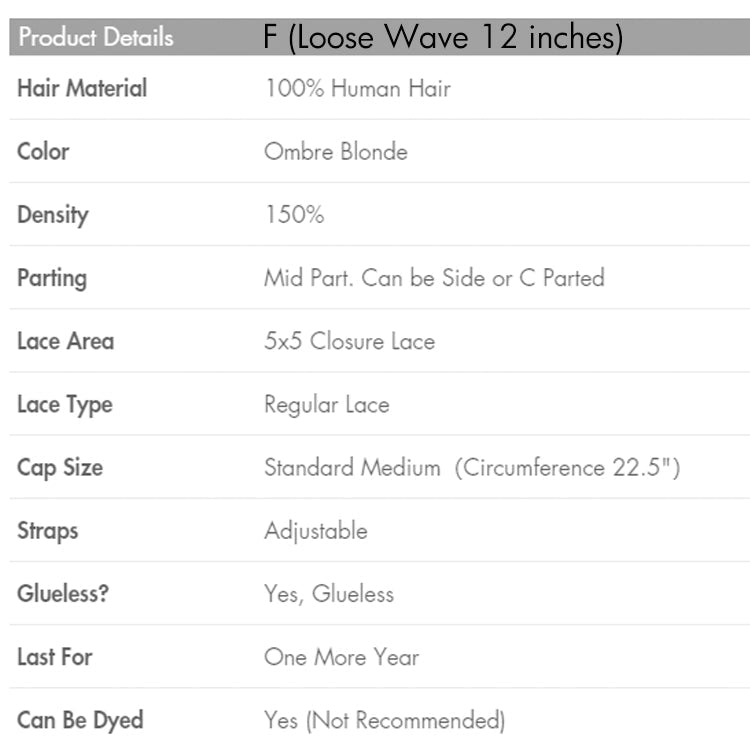Viewport: 750px width, 750px height.
Task: Select the Glueless? row label
Action: (63, 594)
